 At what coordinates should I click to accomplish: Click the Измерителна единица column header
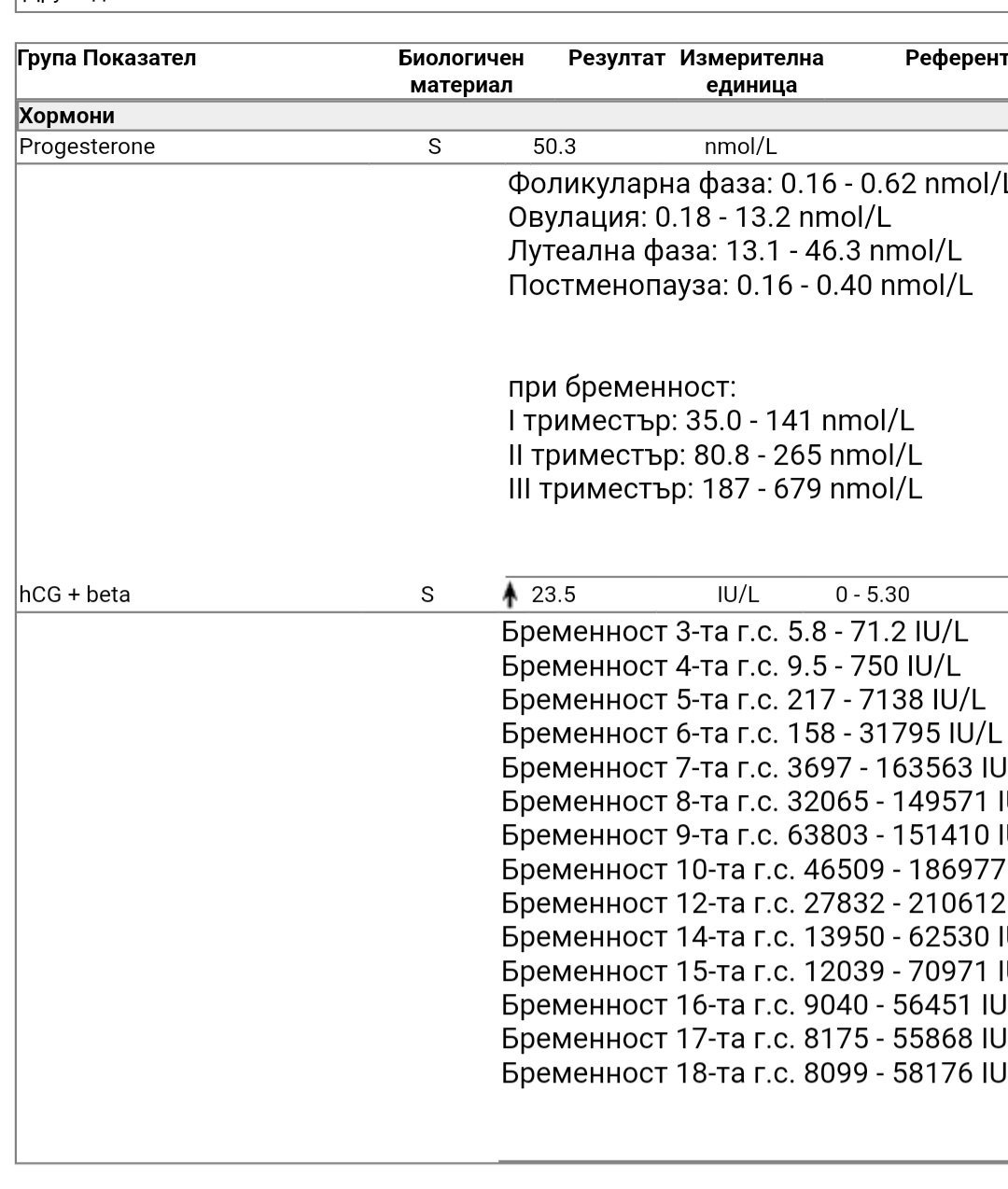pos(751,71)
